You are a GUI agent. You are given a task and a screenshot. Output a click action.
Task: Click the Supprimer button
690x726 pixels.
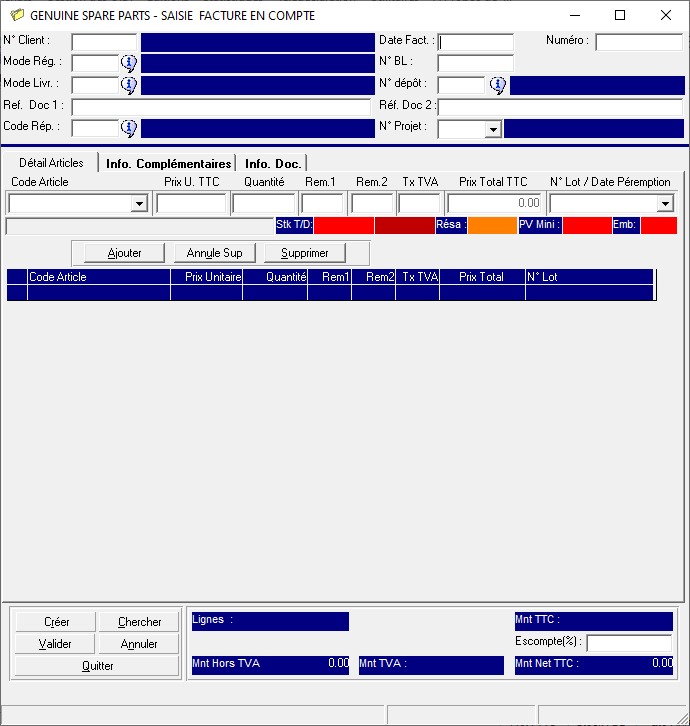[x=305, y=253]
